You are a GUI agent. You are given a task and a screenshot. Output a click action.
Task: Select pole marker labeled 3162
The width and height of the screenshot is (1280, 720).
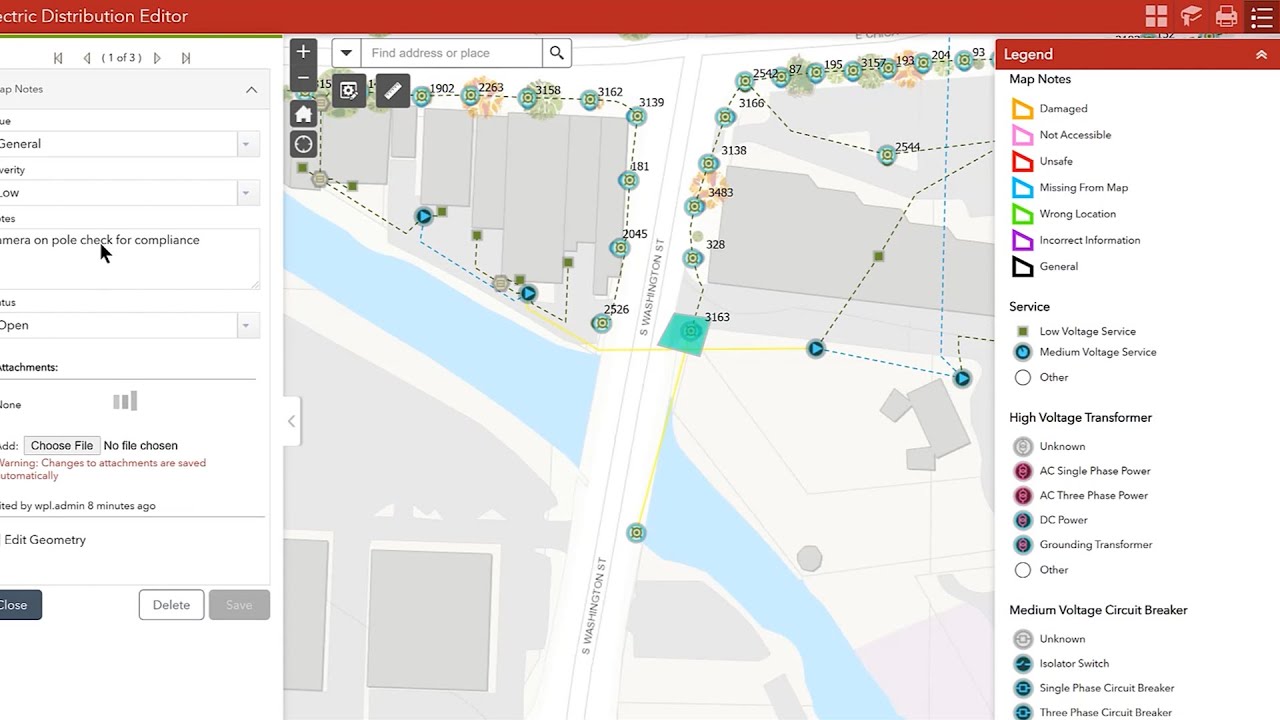(x=590, y=100)
